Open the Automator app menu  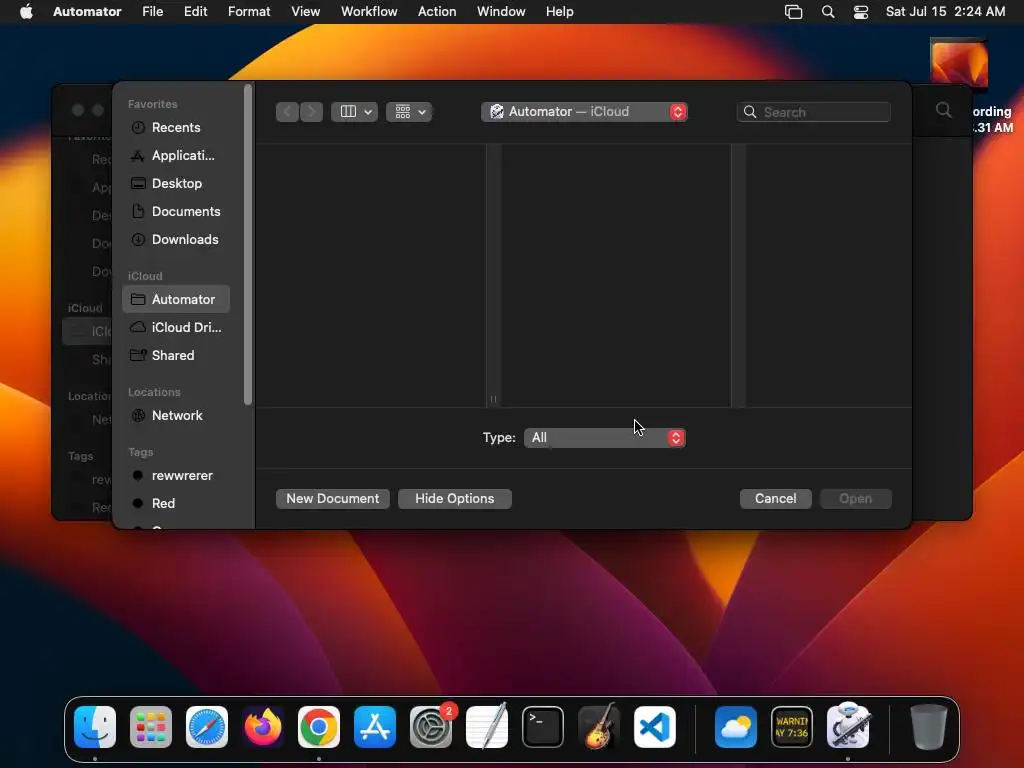pyautogui.click(x=87, y=12)
